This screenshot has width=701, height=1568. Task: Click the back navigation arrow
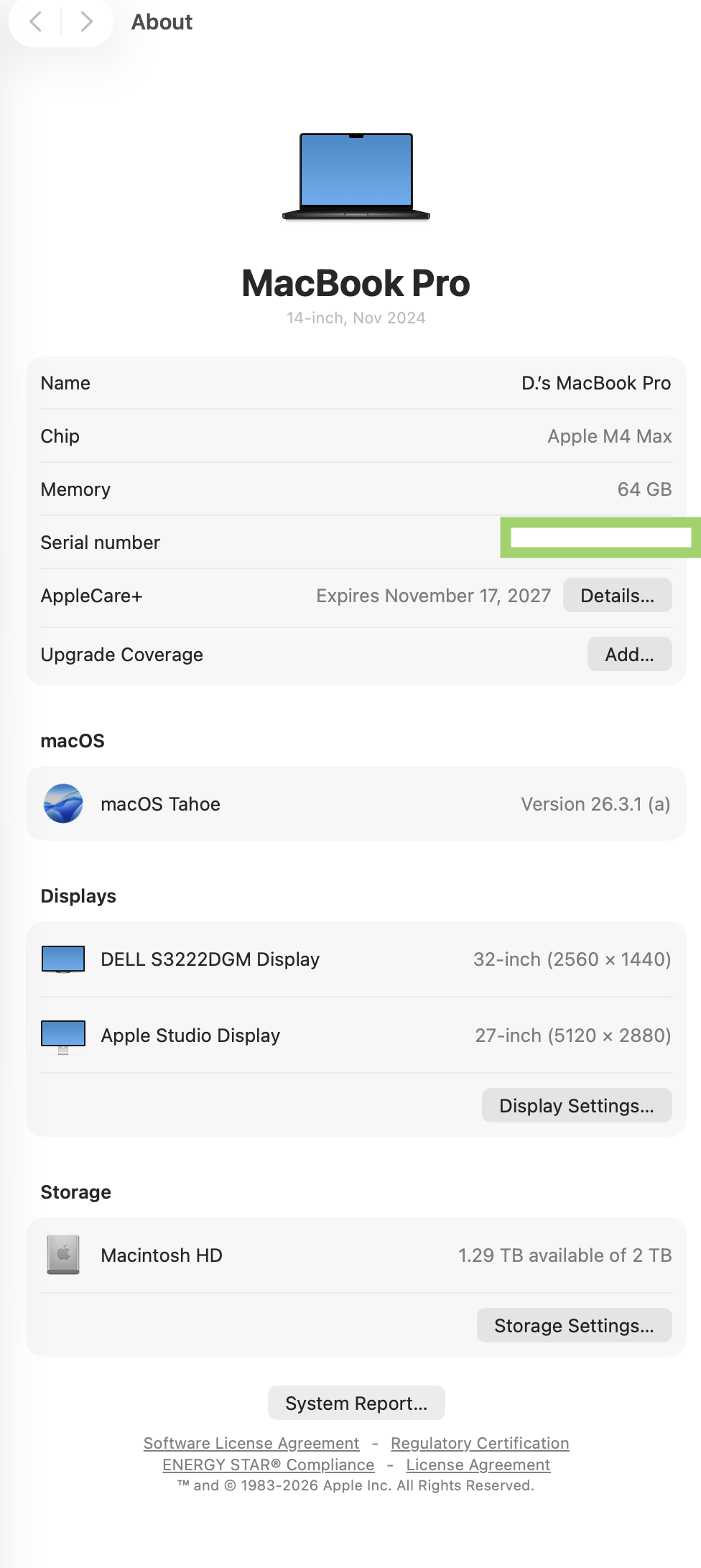[35, 22]
